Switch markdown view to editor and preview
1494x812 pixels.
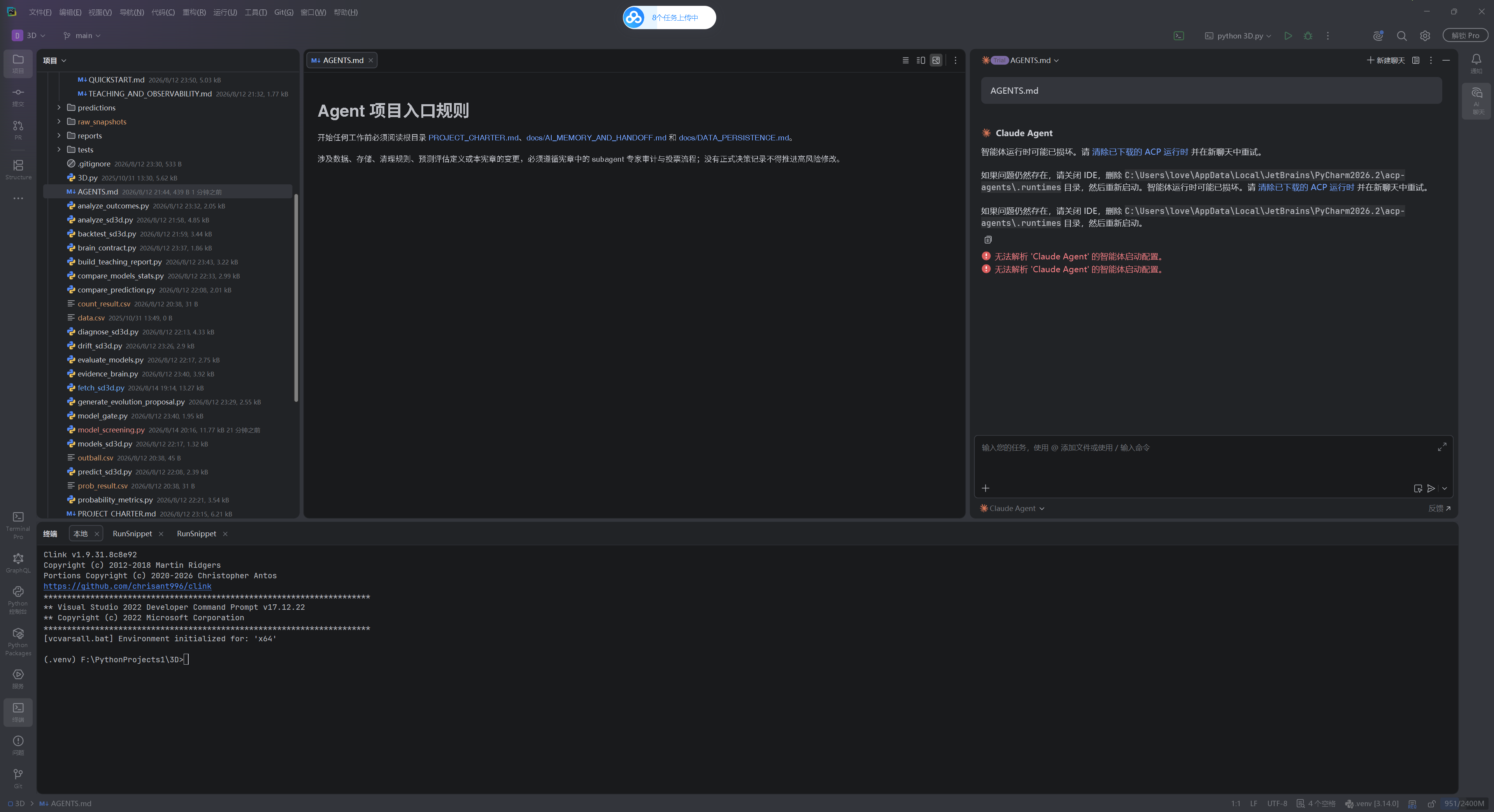pos(921,60)
